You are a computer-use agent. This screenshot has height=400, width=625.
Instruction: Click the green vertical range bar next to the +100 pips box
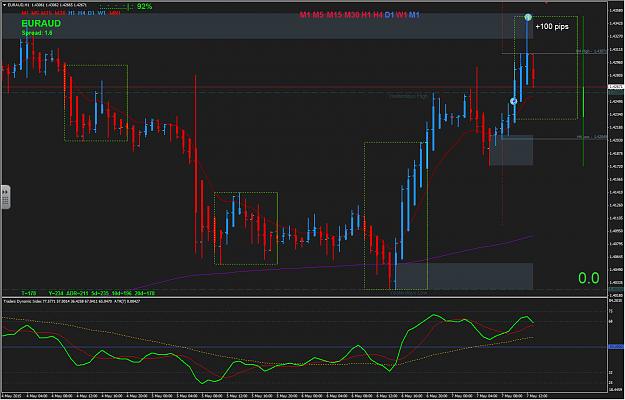click(x=583, y=91)
